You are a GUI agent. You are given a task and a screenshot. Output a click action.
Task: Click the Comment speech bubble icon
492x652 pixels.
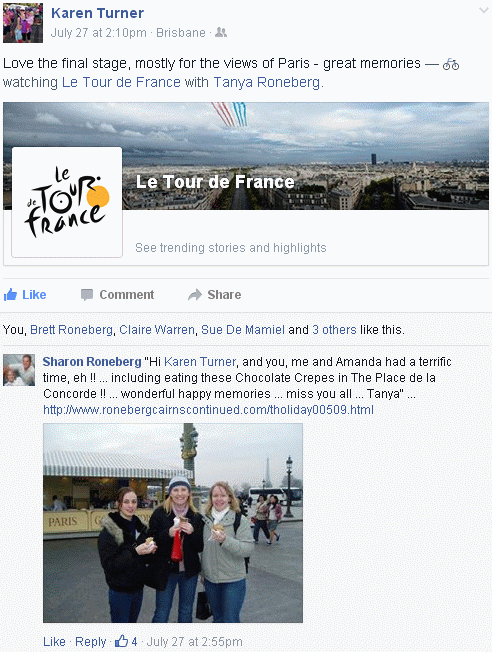[87, 294]
